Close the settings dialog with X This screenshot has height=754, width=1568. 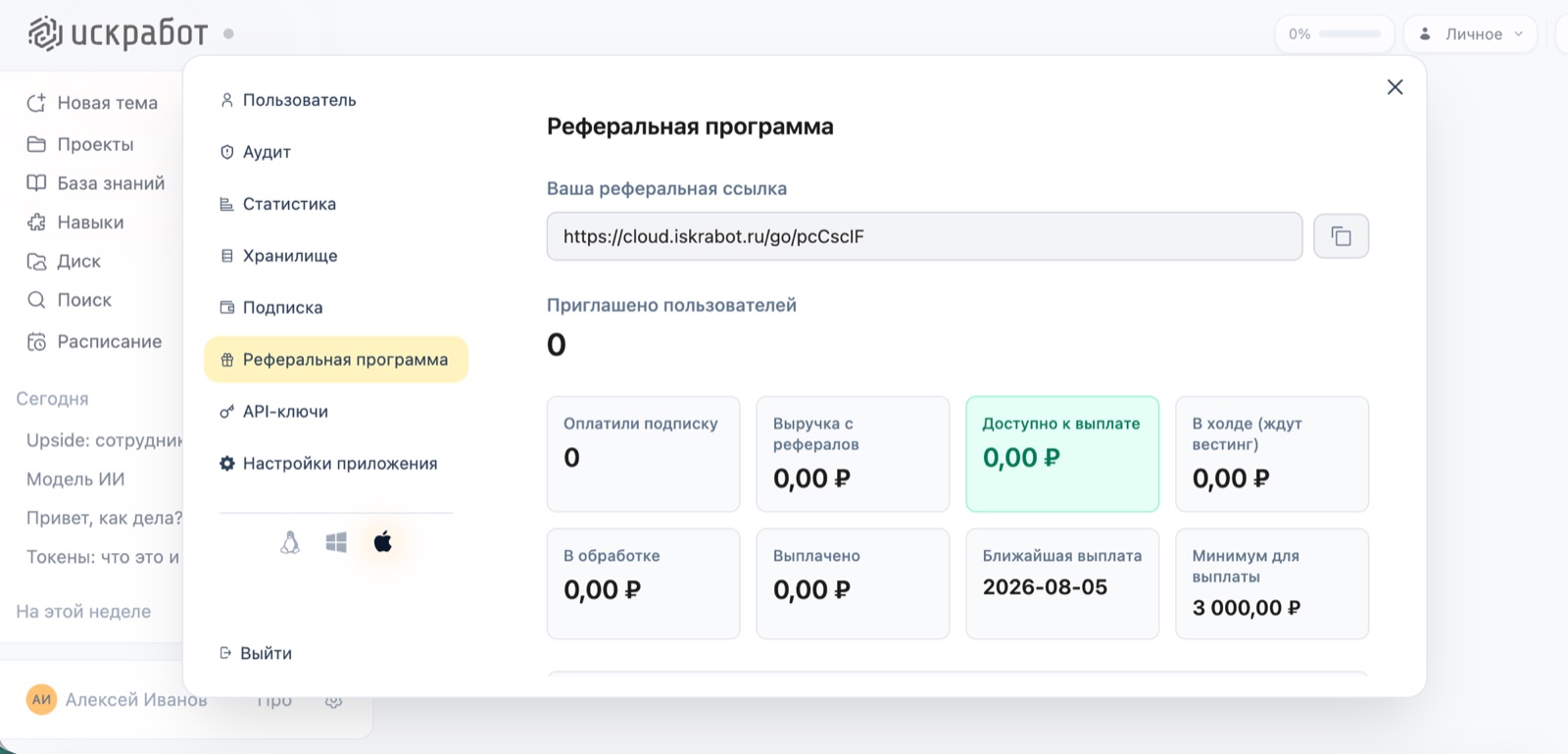1395,87
